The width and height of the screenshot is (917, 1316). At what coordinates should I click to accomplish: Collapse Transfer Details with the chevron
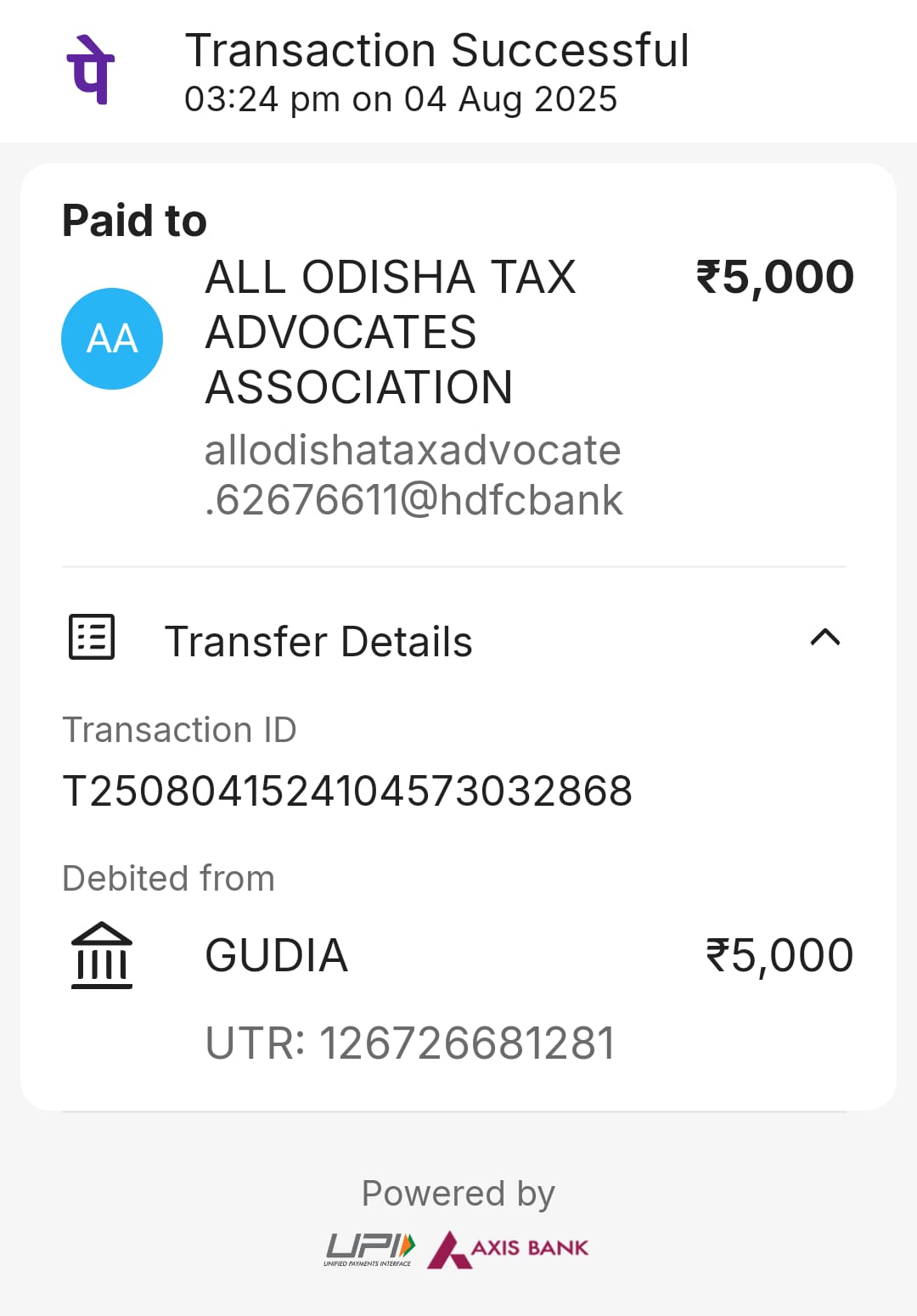(825, 637)
